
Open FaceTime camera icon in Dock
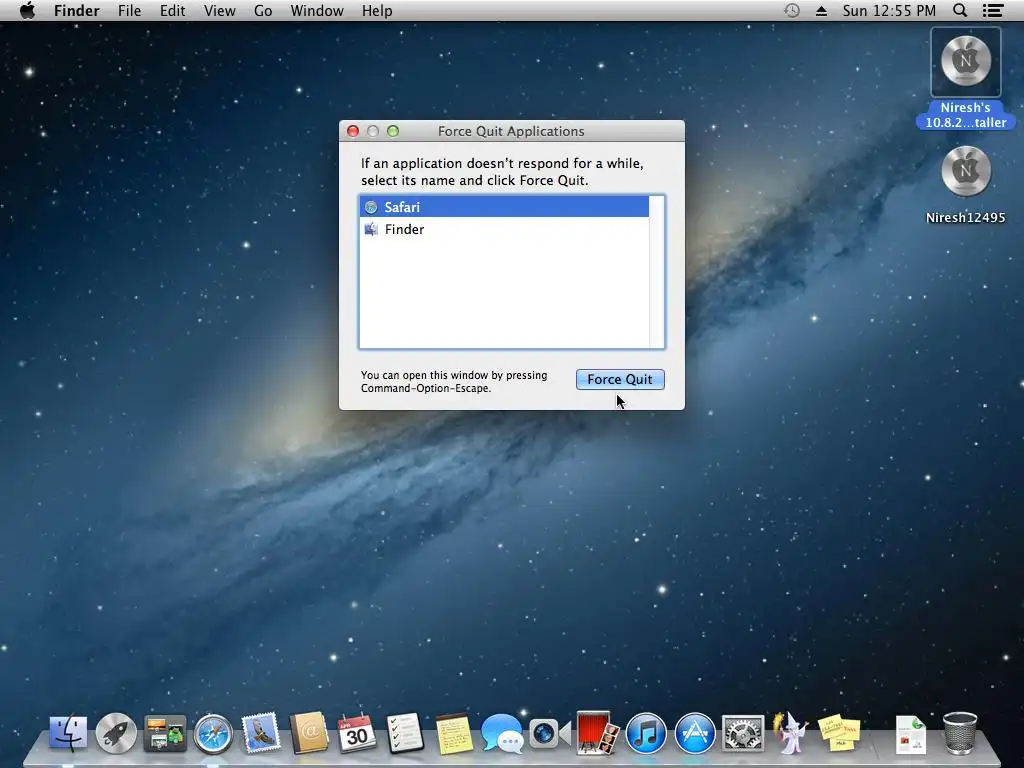click(x=550, y=733)
